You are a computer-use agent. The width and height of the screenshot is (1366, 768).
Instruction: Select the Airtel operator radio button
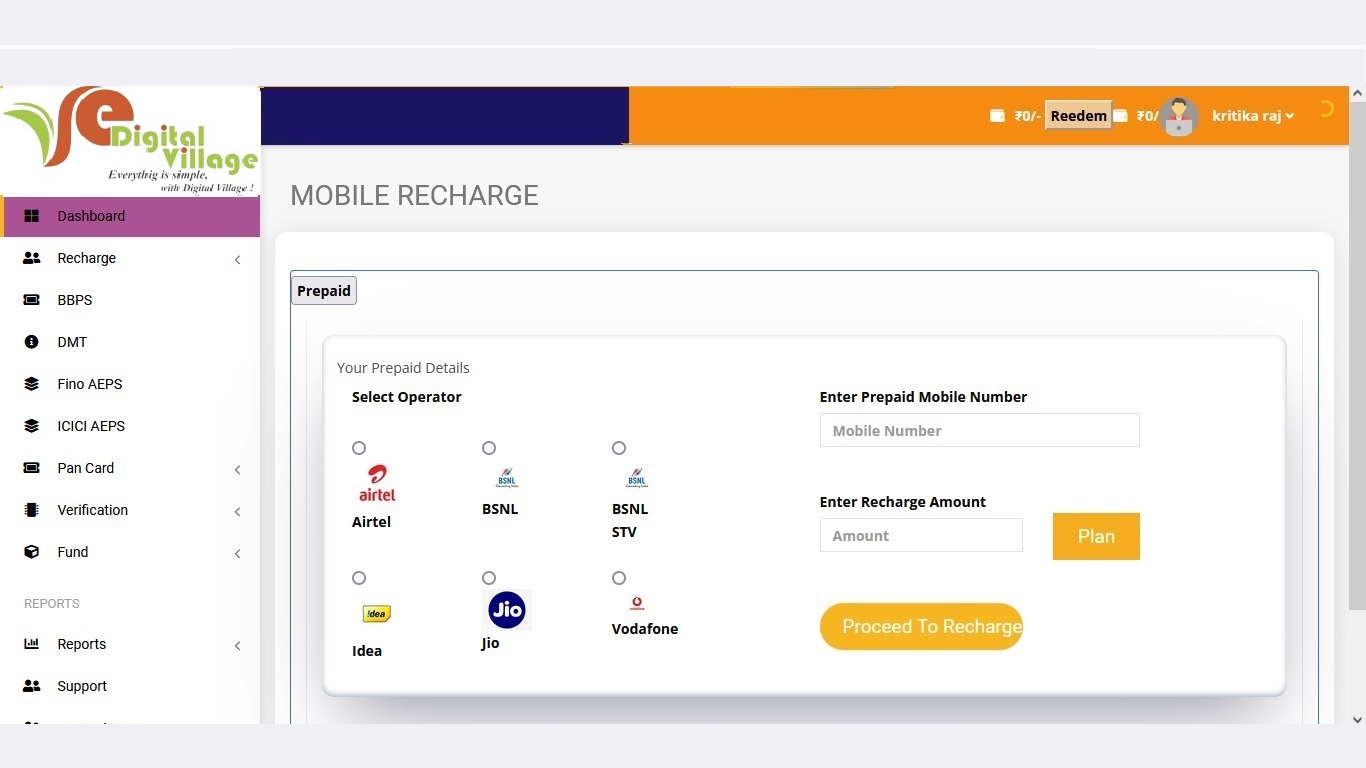tap(359, 448)
